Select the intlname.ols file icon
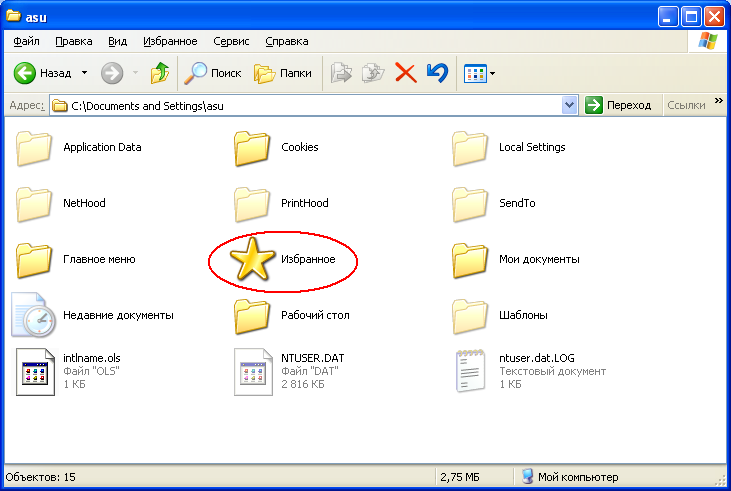The width and height of the screenshot is (731, 491). pos(35,372)
